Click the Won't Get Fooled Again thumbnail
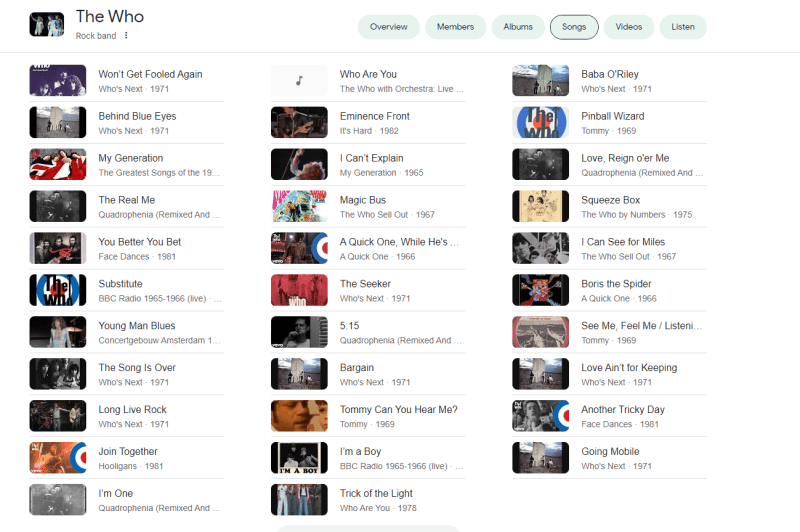This screenshot has width=800, height=532. pyautogui.click(x=58, y=81)
